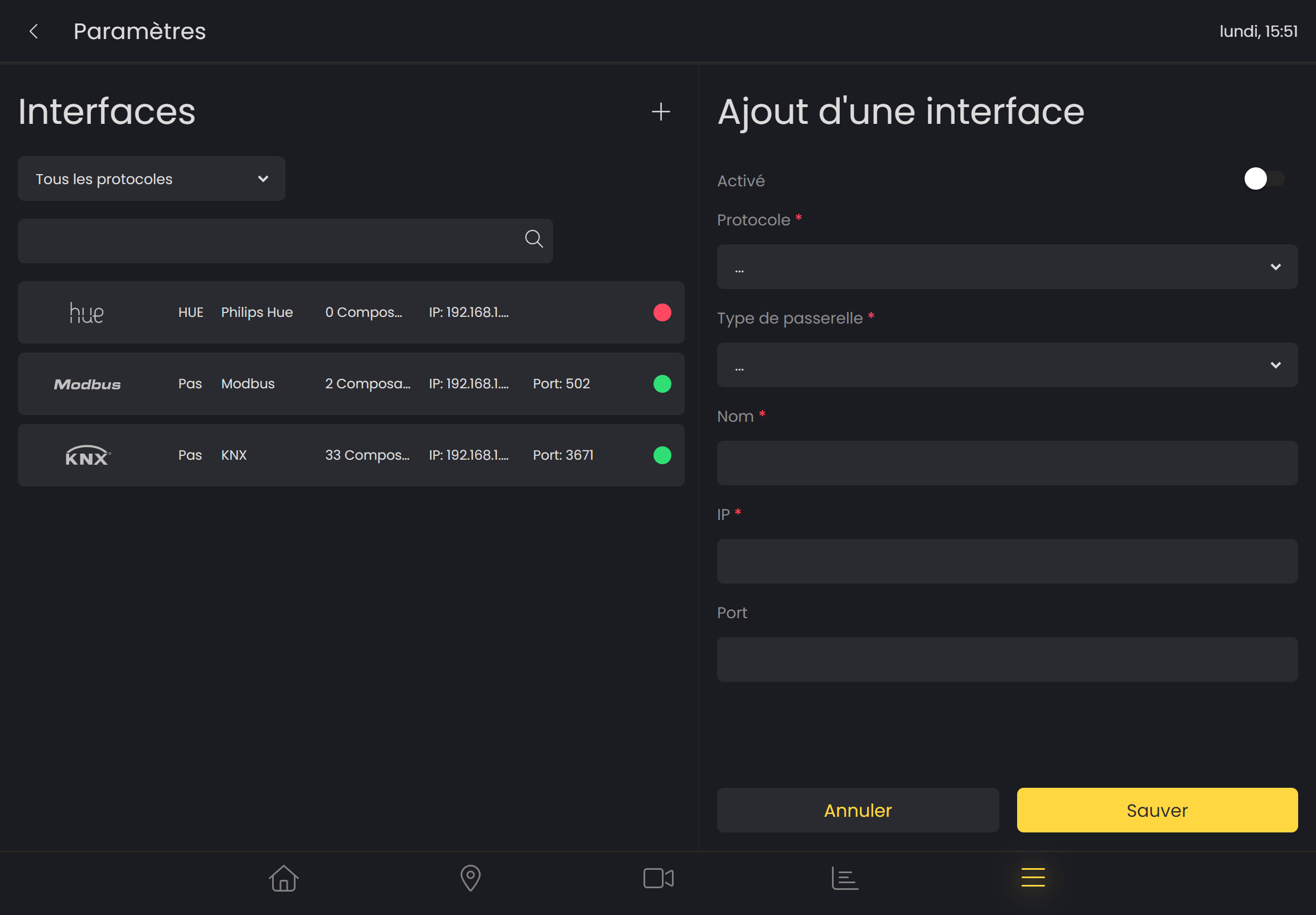1316x915 pixels.
Task: Click the plus icon to add interface
Action: tap(661, 112)
